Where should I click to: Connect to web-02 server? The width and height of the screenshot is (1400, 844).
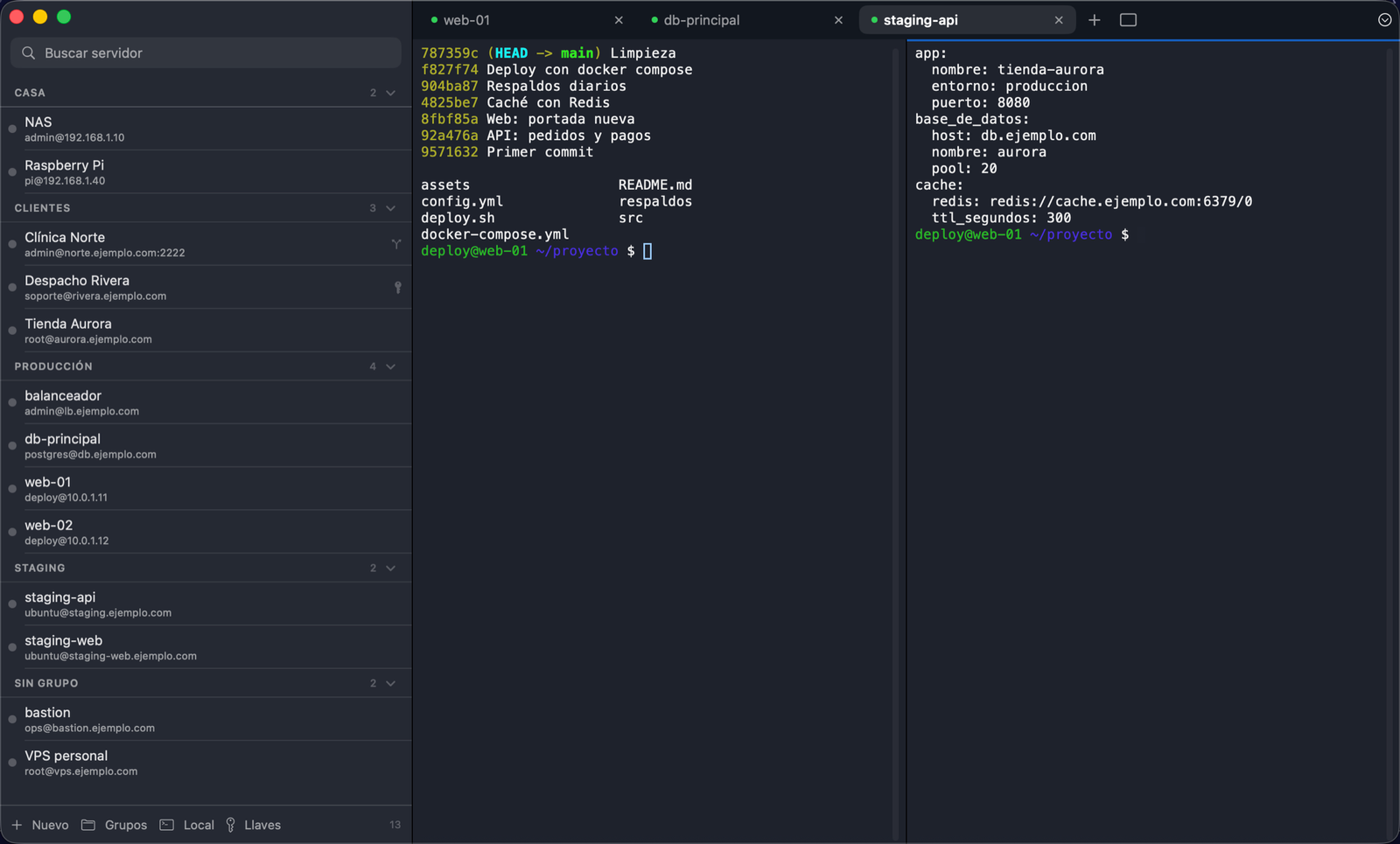click(206, 533)
